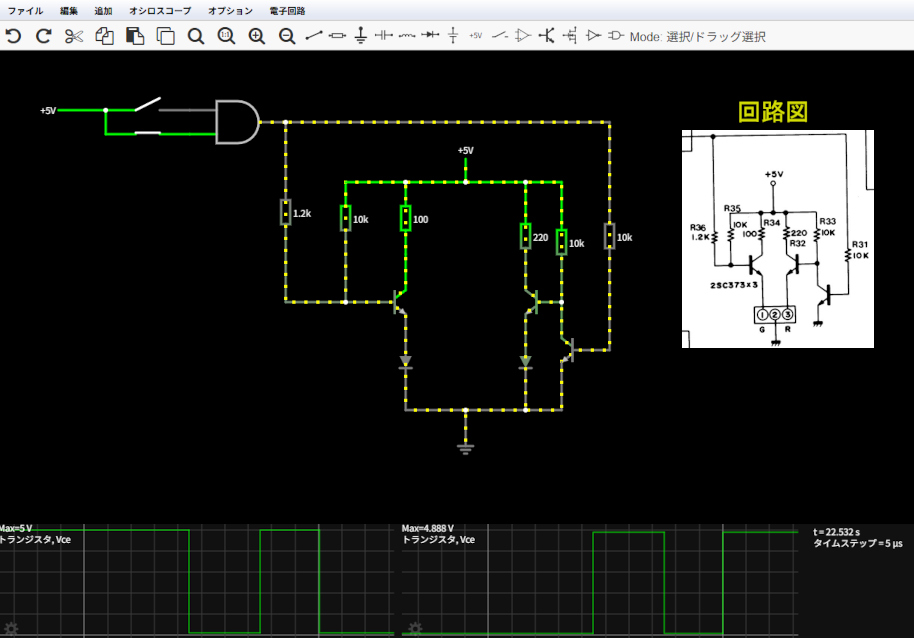The width and height of the screenshot is (914, 638).
Task: Click the 回路図 schematic reference image
Action: click(777, 239)
